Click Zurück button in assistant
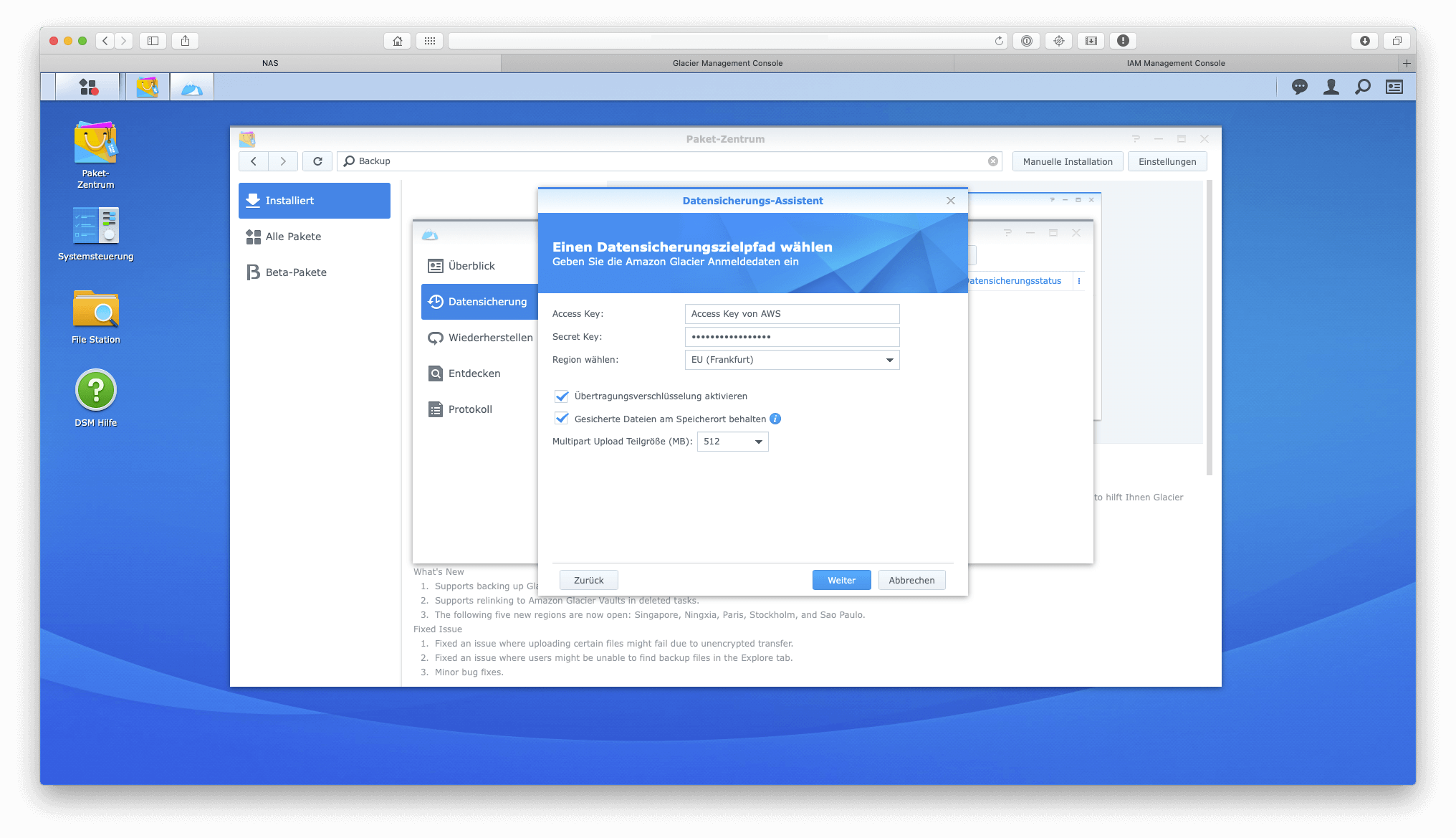Viewport: 1456px width, 838px height. [x=588, y=580]
